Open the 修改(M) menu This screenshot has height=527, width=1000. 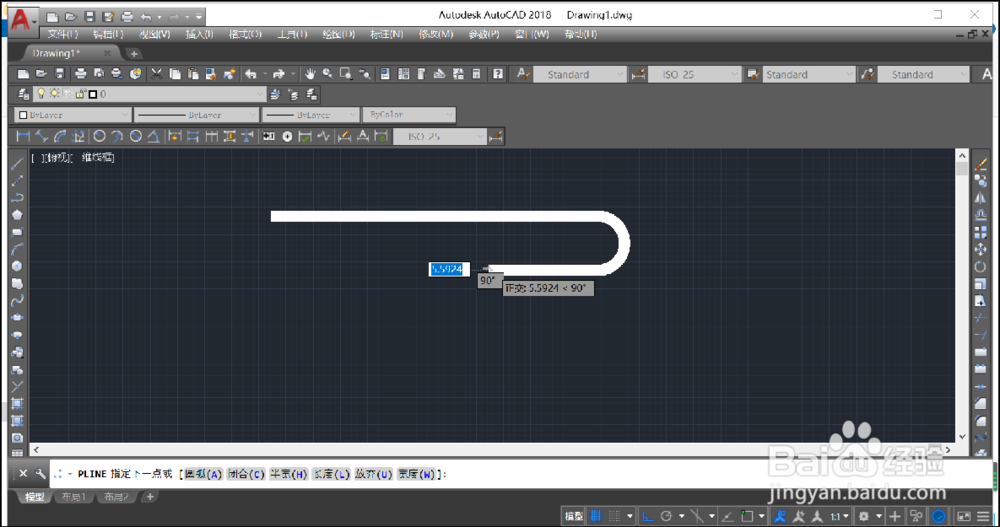tap(436, 34)
